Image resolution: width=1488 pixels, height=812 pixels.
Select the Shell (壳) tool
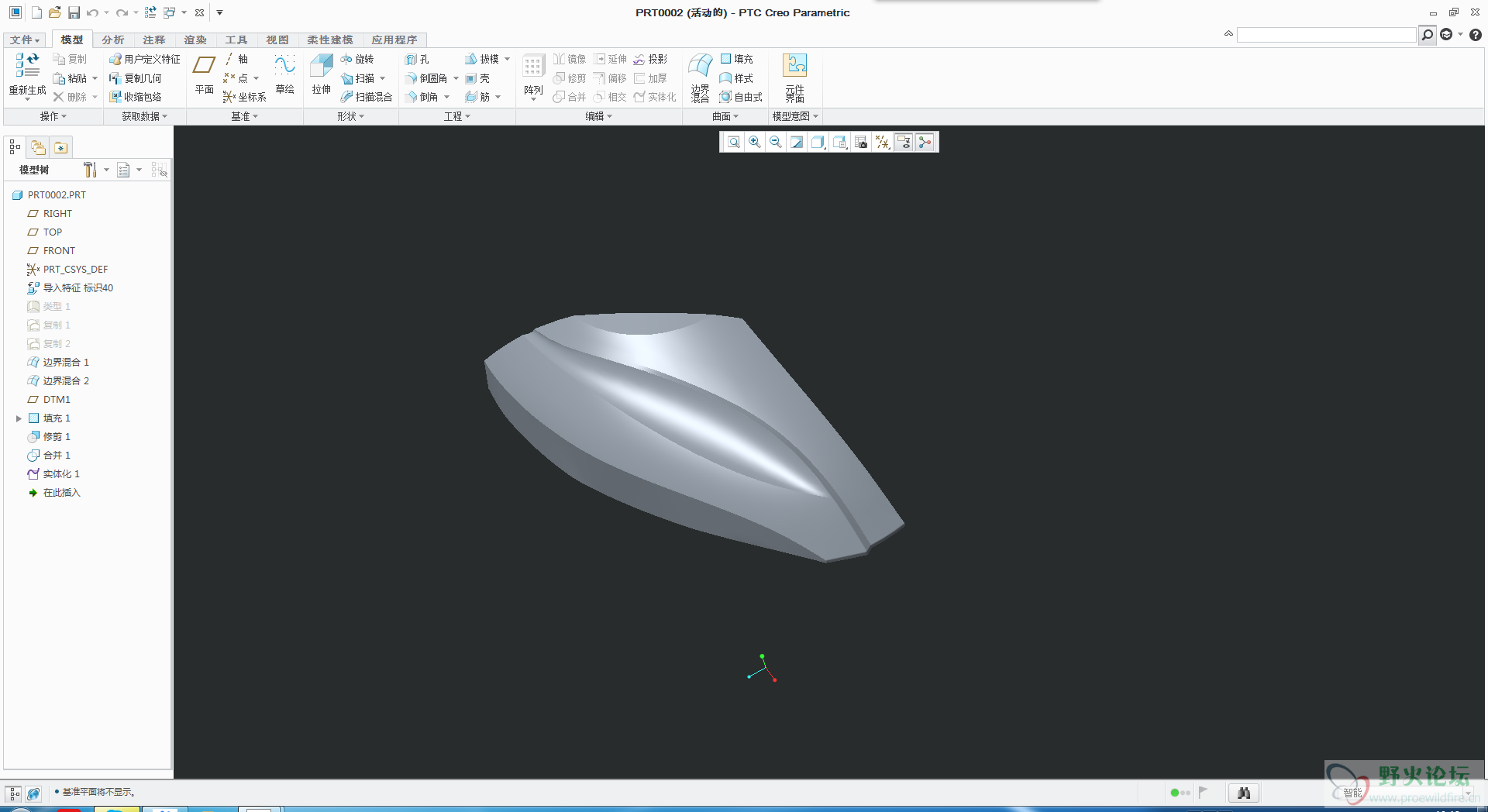click(477, 78)
